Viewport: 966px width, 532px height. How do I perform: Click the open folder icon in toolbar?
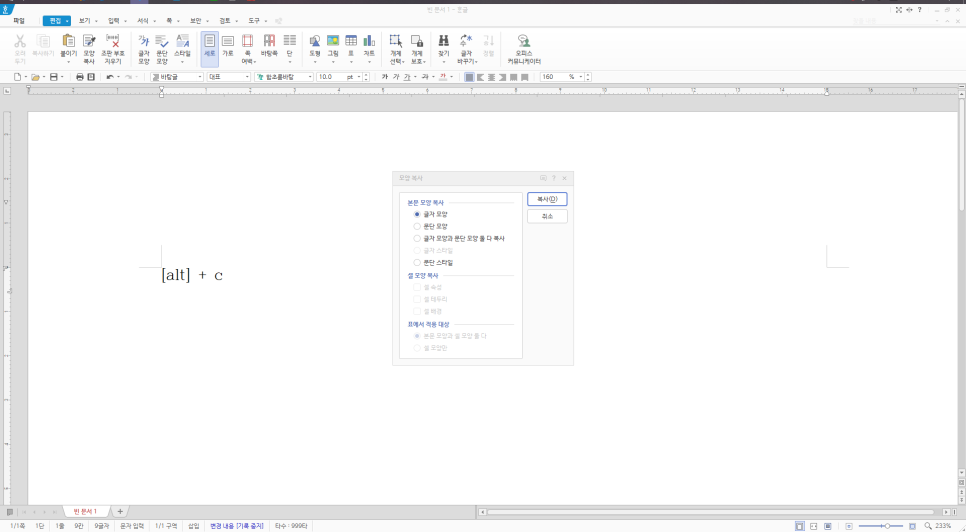[36, 77]
